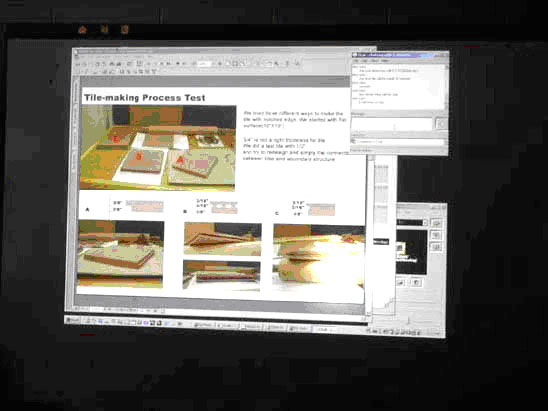
Task: Click the top icon button next to the panel dropdown
Action: click(x=436, y=223)
